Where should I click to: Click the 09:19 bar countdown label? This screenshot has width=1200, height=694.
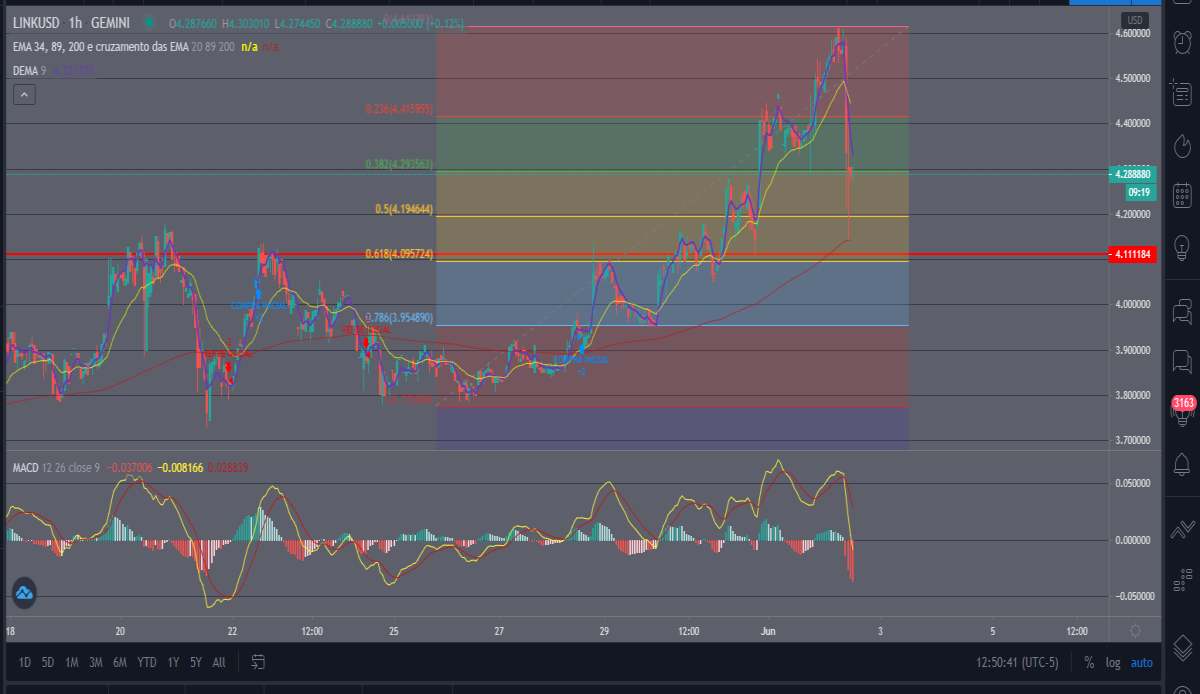pos(1138,190)
